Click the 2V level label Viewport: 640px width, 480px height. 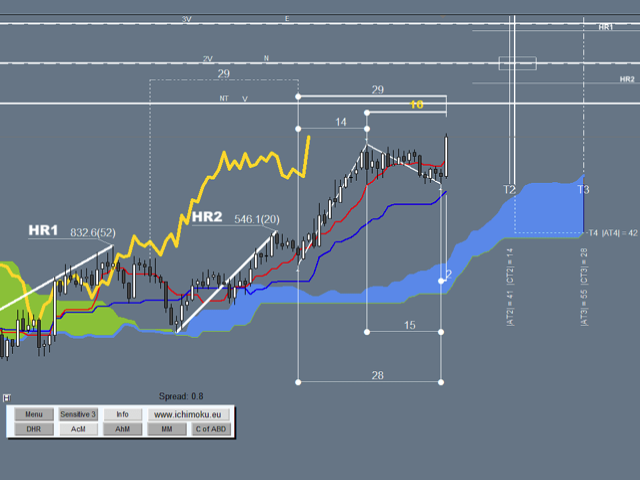208,59
